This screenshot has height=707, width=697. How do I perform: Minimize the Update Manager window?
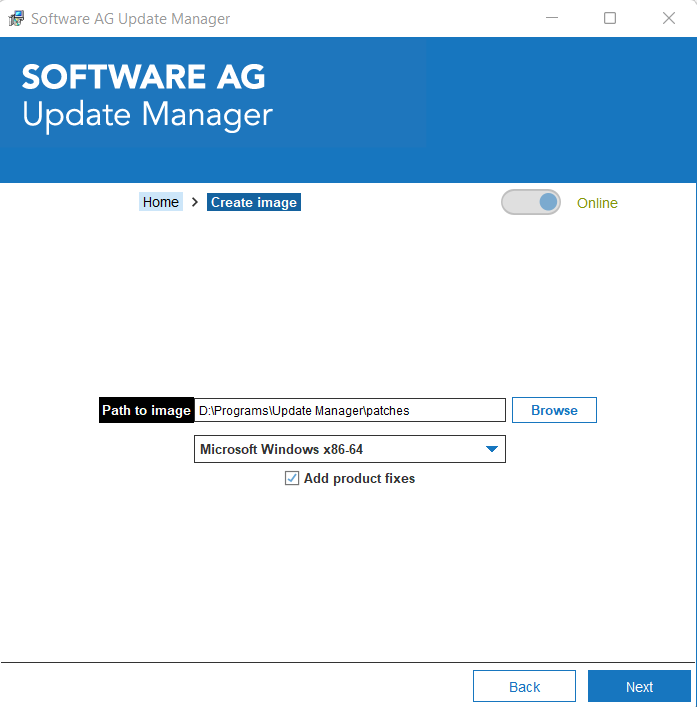pos(552,18)
